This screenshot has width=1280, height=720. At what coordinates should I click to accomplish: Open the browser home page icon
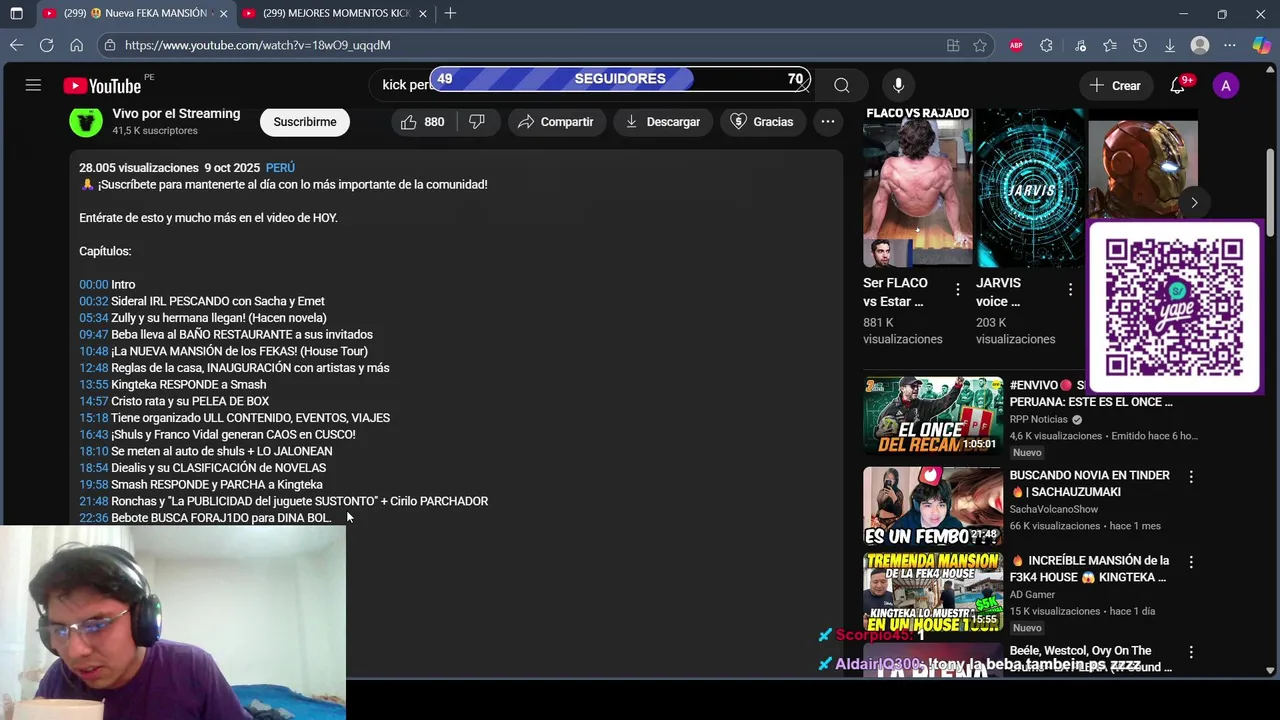tap(76, 45)
